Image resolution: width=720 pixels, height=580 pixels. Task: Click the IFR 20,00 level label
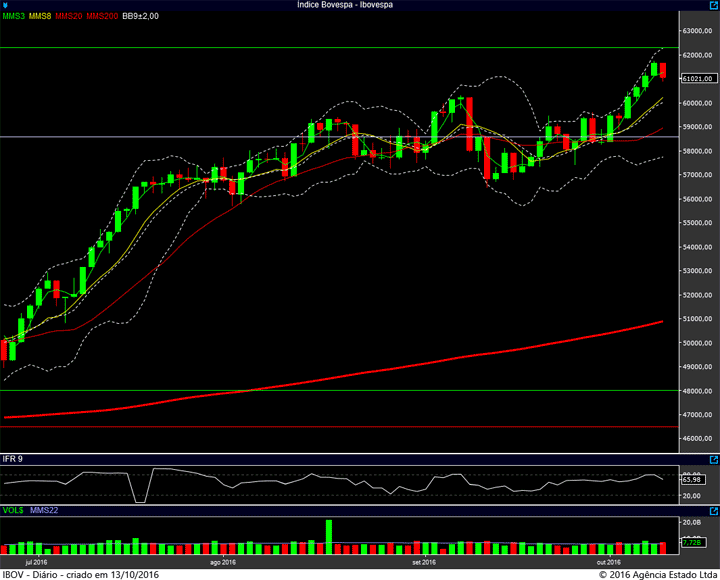coord(692,496)
